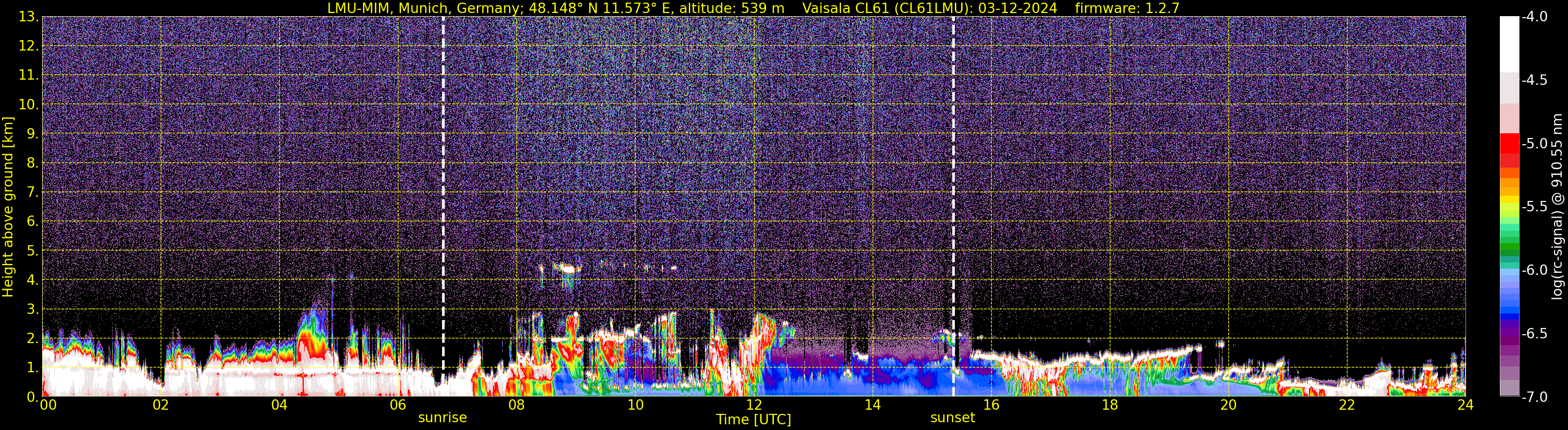Click the "-7.0" colorbar tick label
This screenshot has height=430, width=1568.
point(1534,397)
